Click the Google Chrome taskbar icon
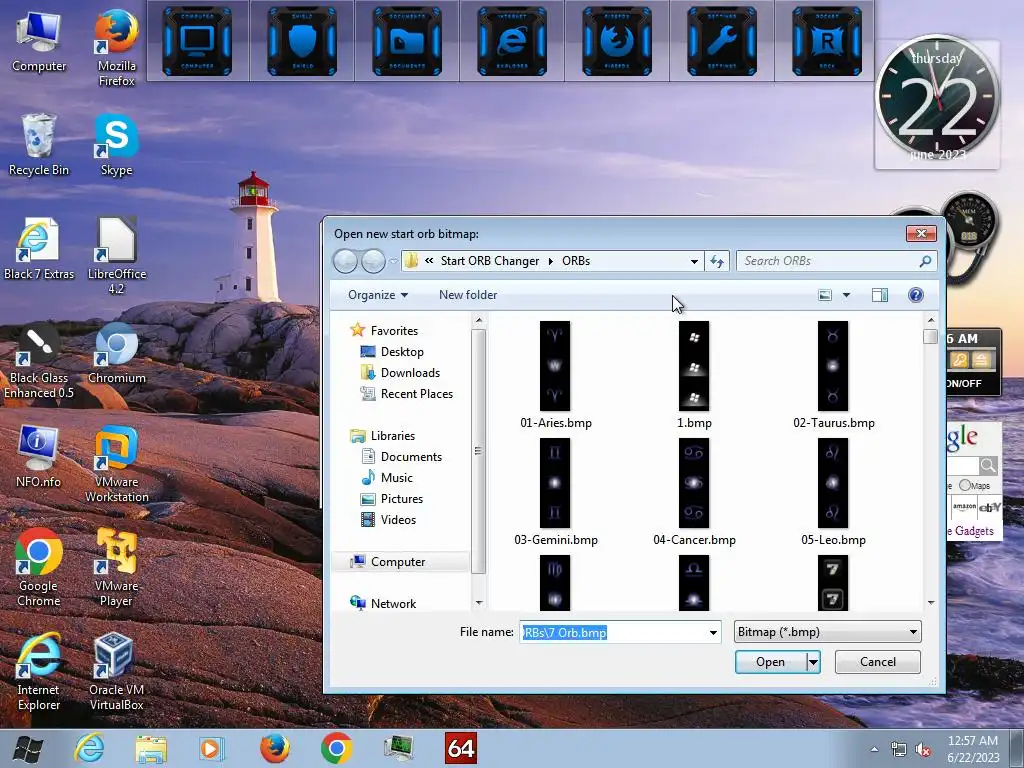This screenshot has height=768, width=1024. point(337,748)
